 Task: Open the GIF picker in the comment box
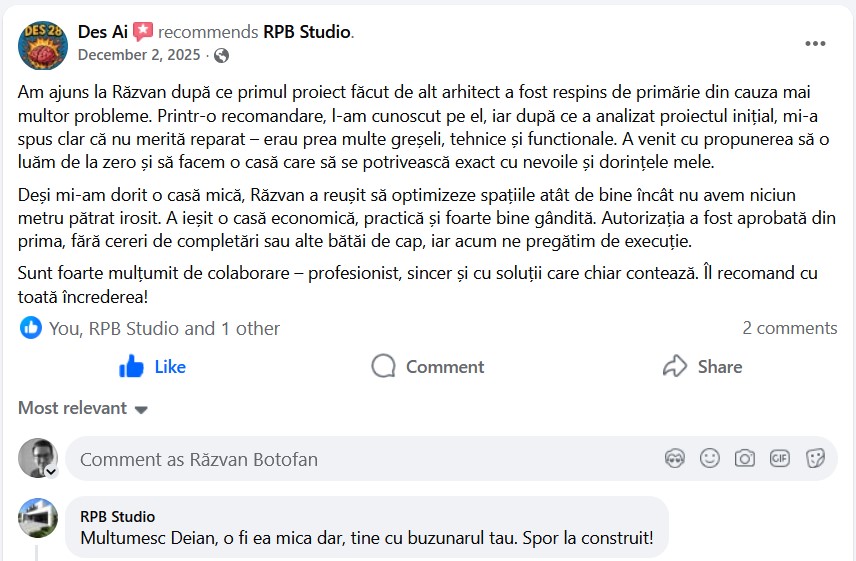coord(780,458)
